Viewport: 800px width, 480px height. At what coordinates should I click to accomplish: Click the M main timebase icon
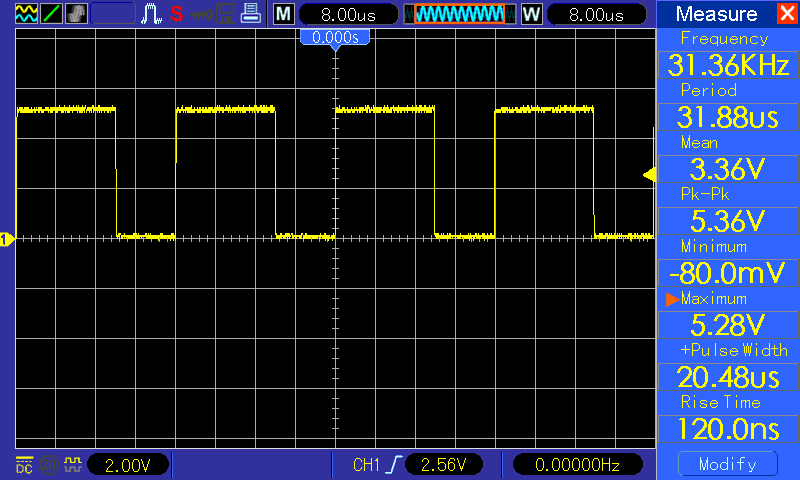coord(284,14)
